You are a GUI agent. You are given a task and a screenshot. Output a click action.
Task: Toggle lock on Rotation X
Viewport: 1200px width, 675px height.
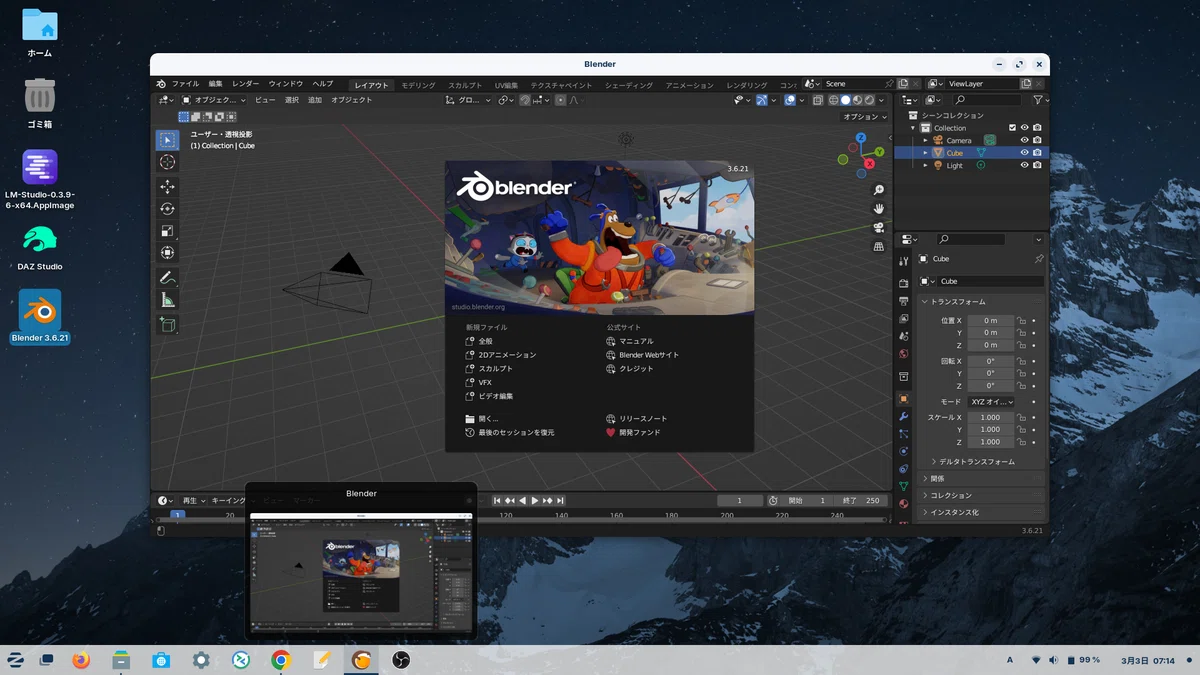pyautogui.click(x=1022, y=361)
